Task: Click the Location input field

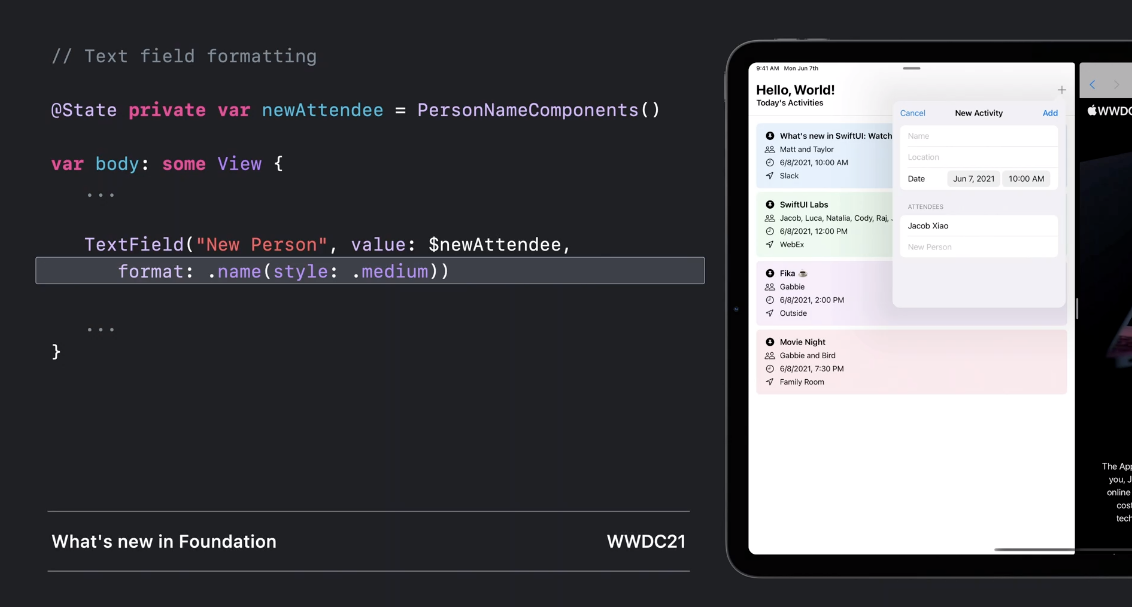Action: [978, 157]
